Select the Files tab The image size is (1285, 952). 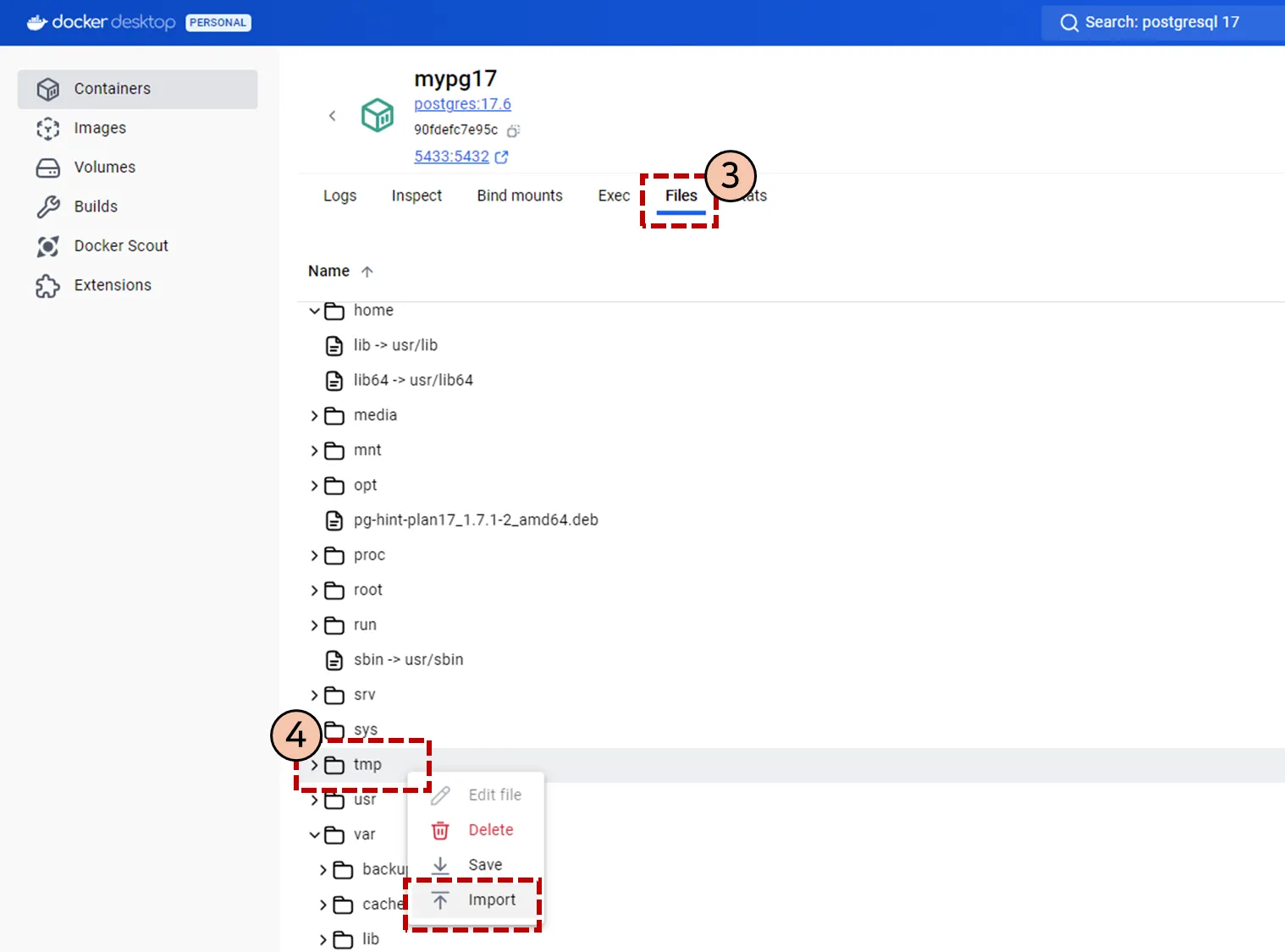[x=681, y=195]
